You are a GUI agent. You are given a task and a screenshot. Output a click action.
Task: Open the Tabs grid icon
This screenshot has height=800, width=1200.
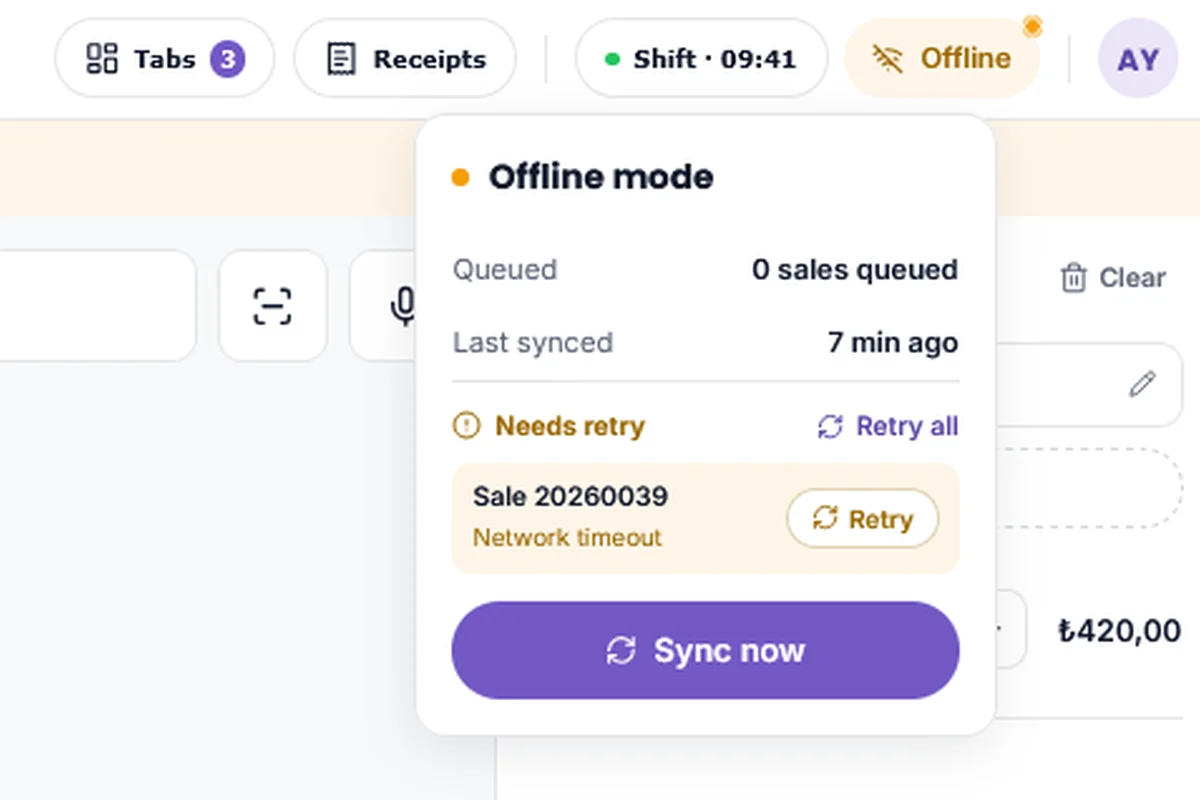[x=101, y=58]
